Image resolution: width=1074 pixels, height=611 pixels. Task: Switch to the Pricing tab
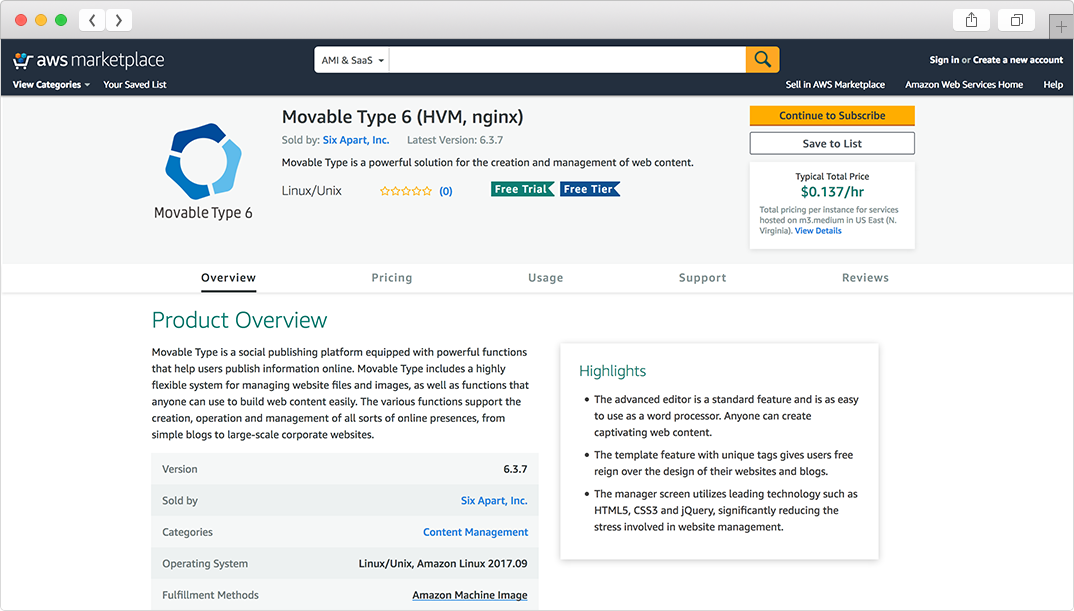392,277
